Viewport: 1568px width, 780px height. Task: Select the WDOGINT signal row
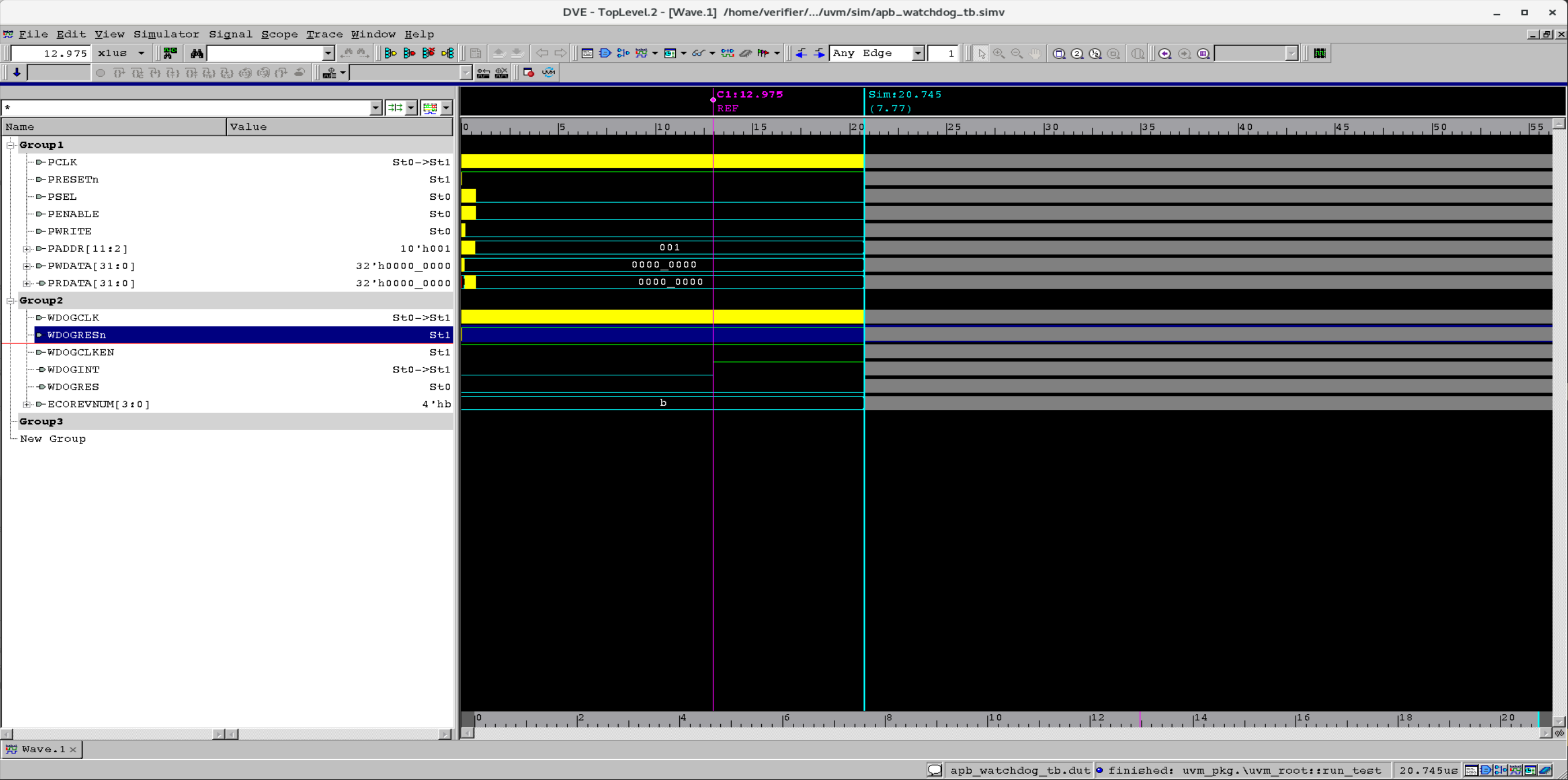click(227, 370)
